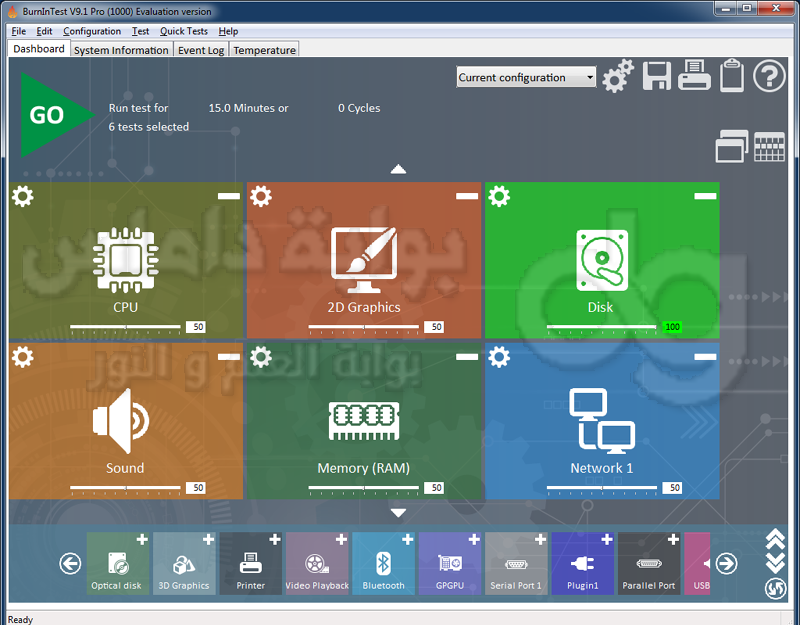Open CPU test settings gear

pos(23,196)
